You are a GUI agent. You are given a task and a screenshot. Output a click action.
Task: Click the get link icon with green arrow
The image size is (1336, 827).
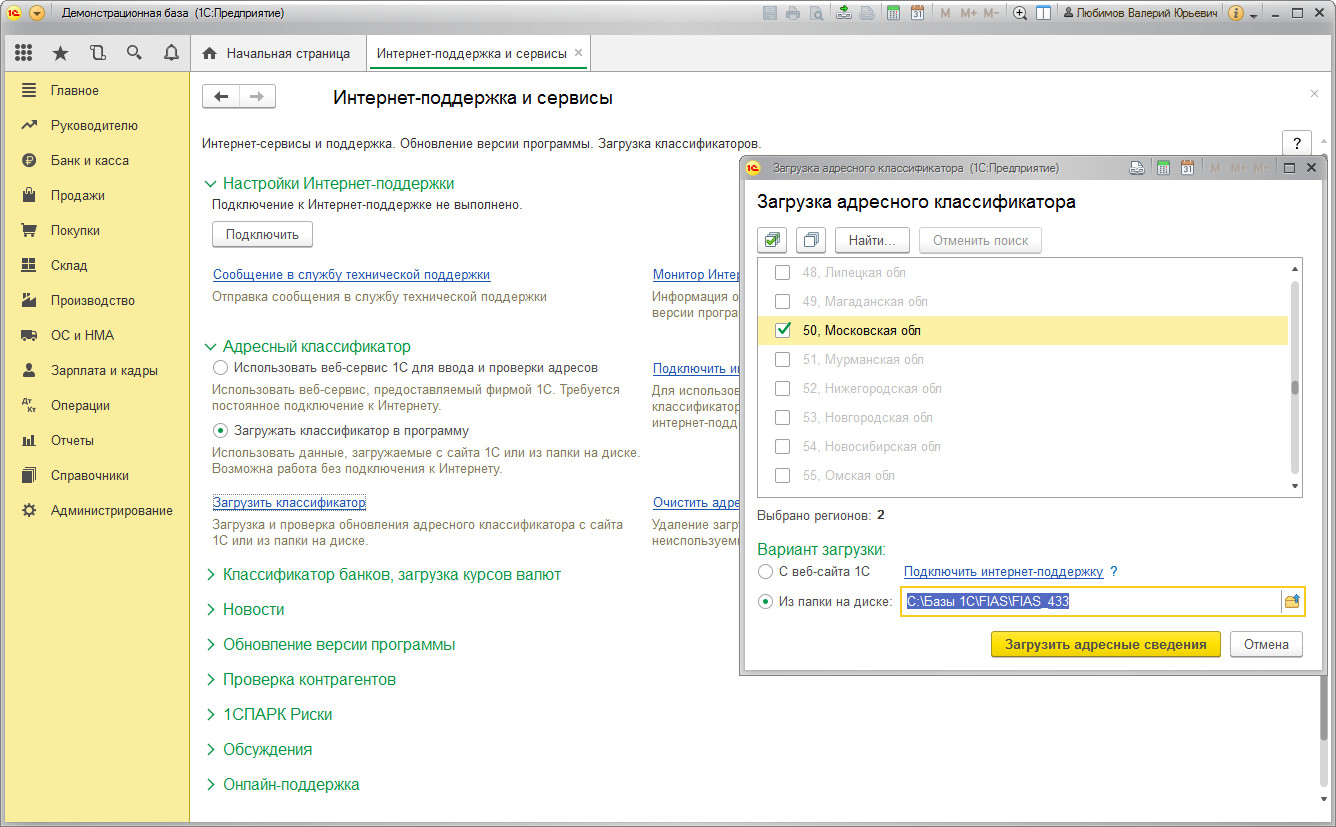coord(844,13)
